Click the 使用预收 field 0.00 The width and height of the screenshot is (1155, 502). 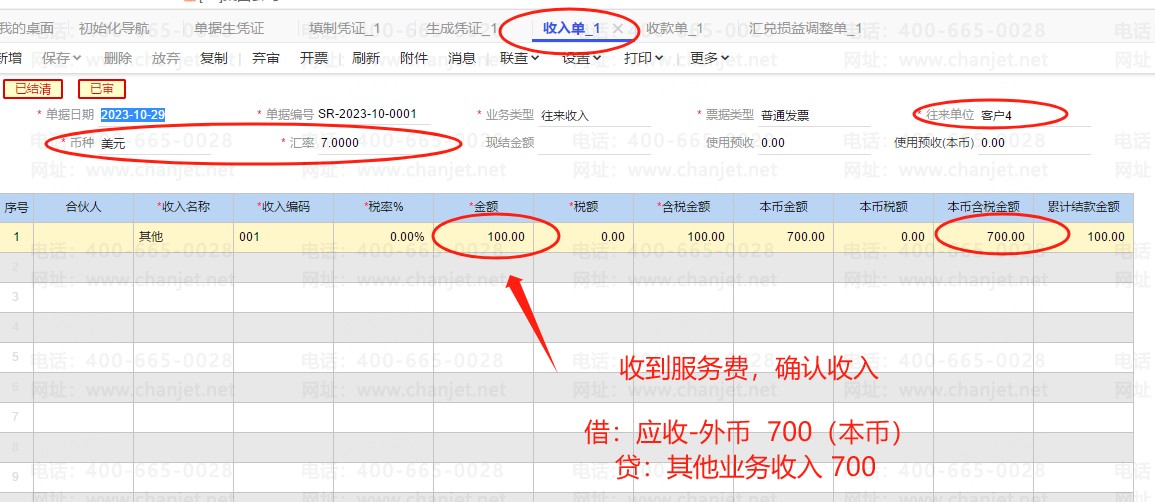815,144
